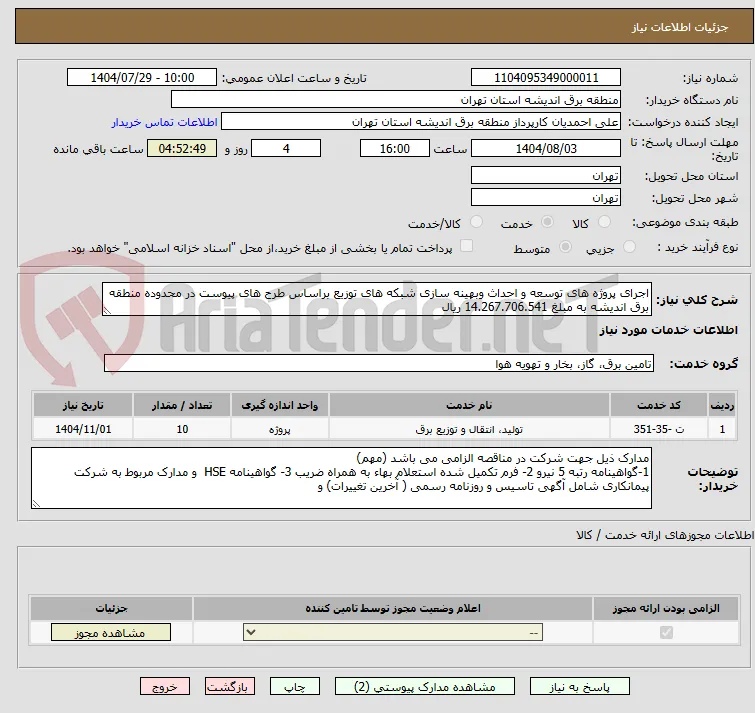Click the تعداد / مقدار column header
755x713 pixels.
click(x=182, y=405)
